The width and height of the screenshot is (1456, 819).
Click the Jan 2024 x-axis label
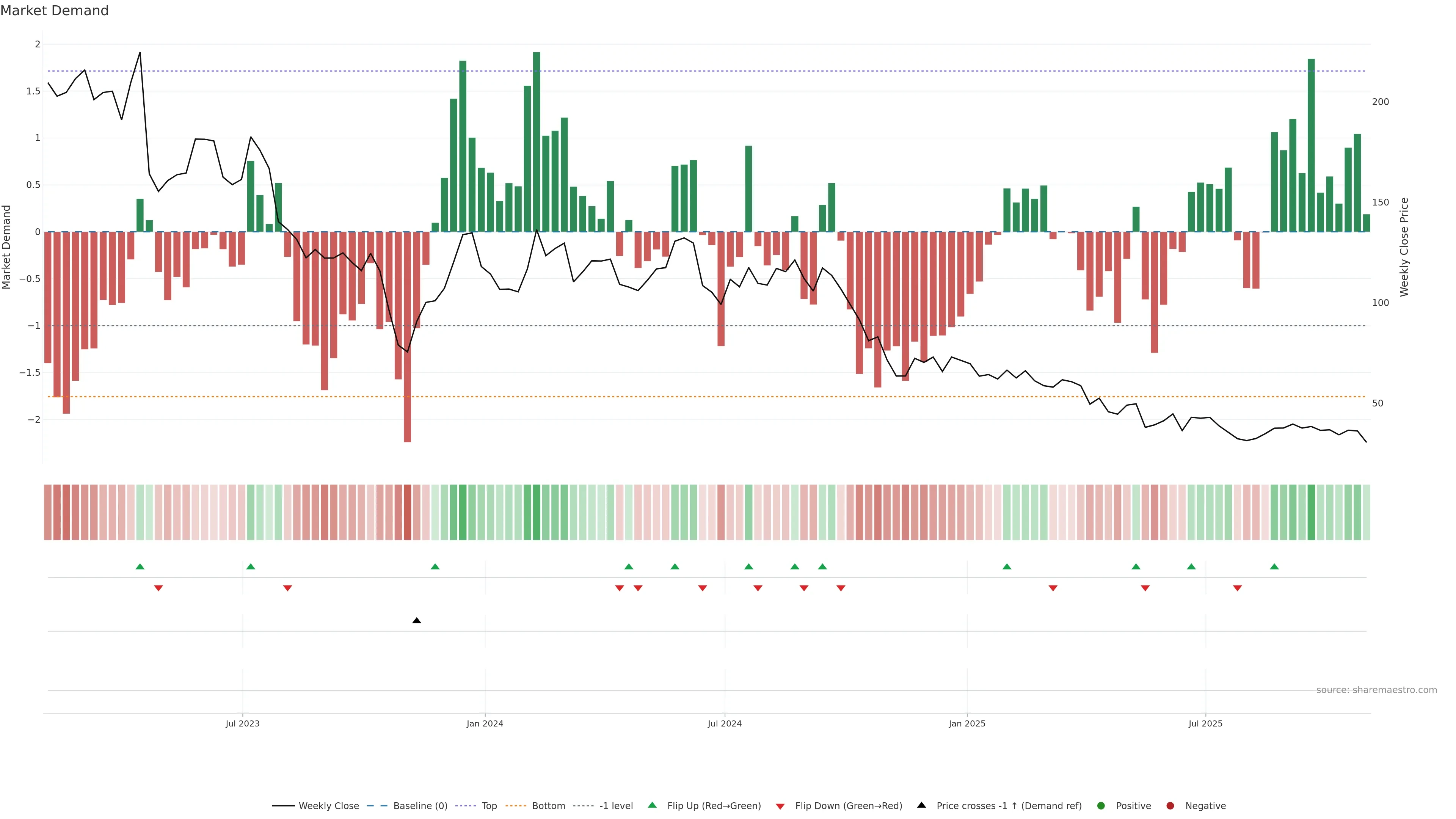coord(485,723)
